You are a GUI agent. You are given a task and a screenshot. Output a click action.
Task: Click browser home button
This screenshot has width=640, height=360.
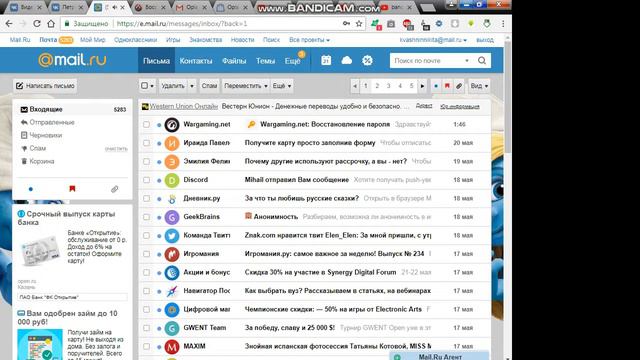click(x=51, y=24)
